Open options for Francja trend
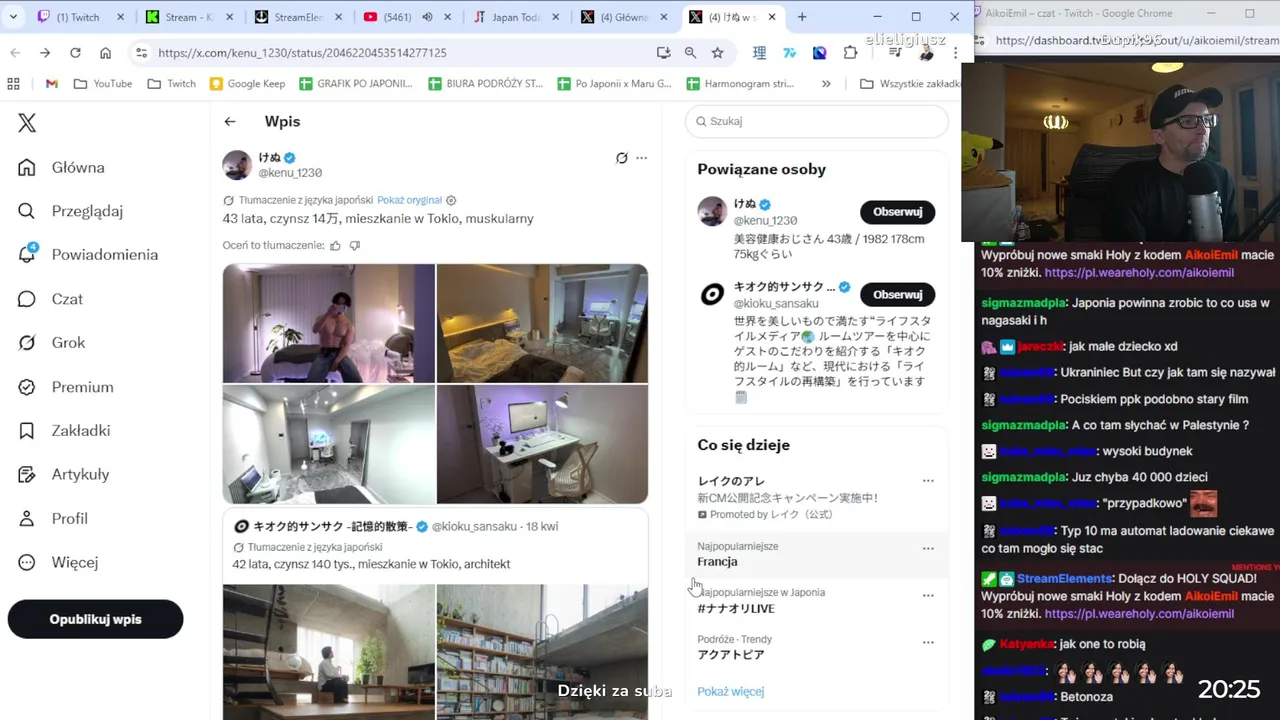Image resolution: width=1280 pixels, height=720 pixels. click(x=928, y=548)
